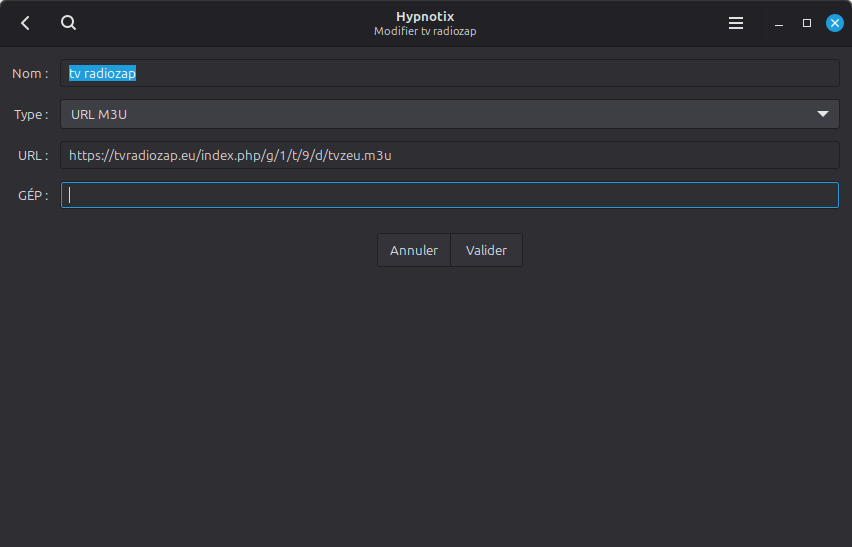Click the dropdown arrow in the Type field
852x547 pixels.
point(823,114)
